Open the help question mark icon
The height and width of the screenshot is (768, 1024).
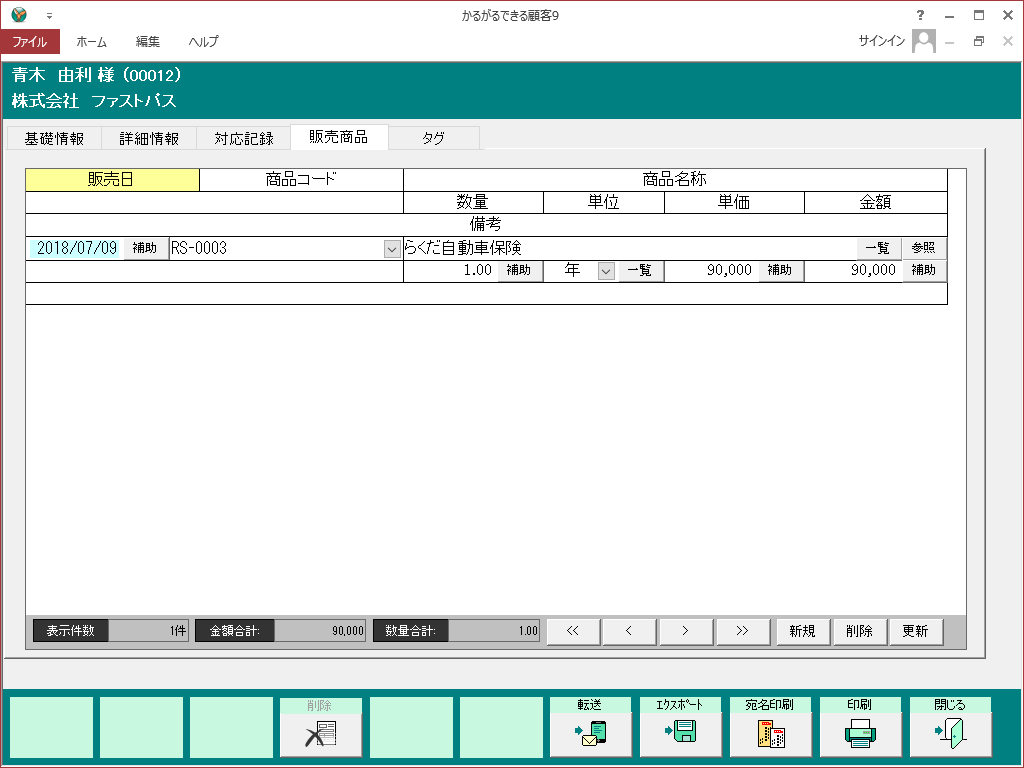coord(920,15)
